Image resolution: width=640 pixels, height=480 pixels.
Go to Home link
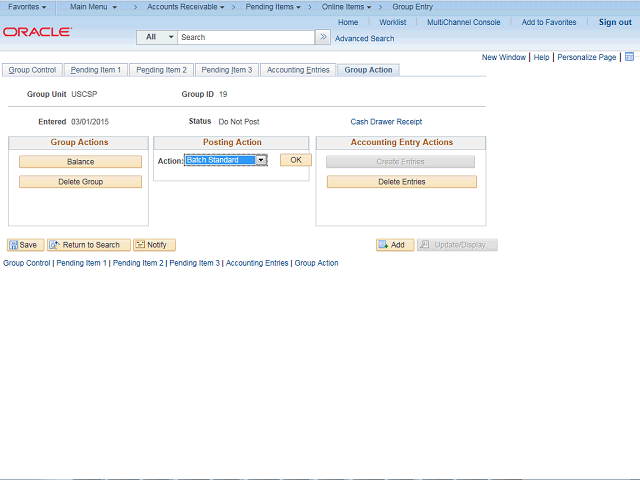click(348, 22)
